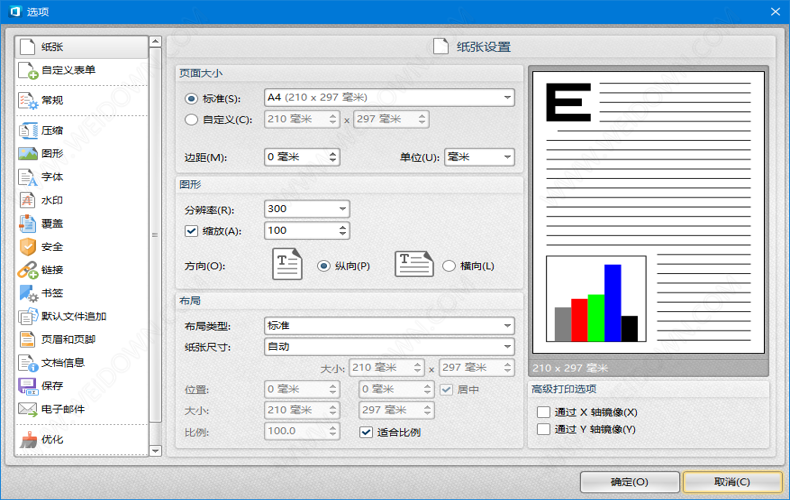790x500 pixels.
Task: Open the 文档信息 document info icon
Action: [28, 362]
